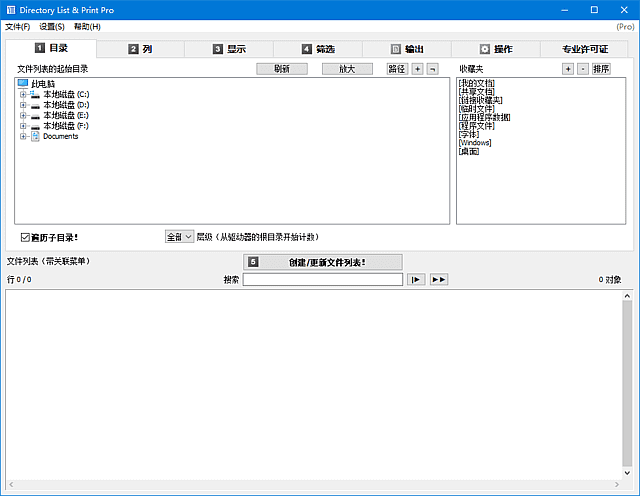
Task: Open the 设置(S) menu
Action: click(52, 26)
